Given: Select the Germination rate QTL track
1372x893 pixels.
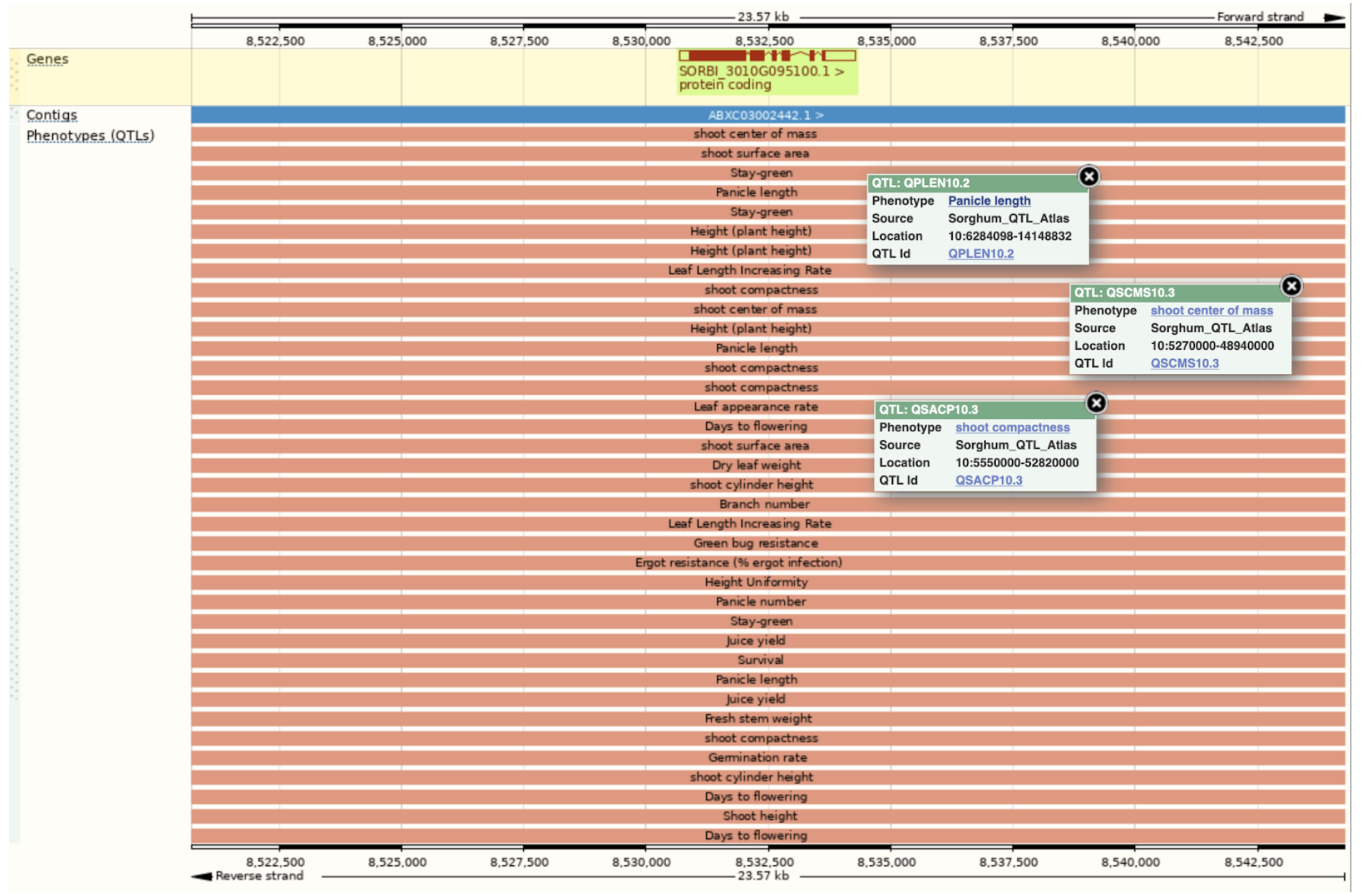Looking at the screenshot, I should (768, 757).
